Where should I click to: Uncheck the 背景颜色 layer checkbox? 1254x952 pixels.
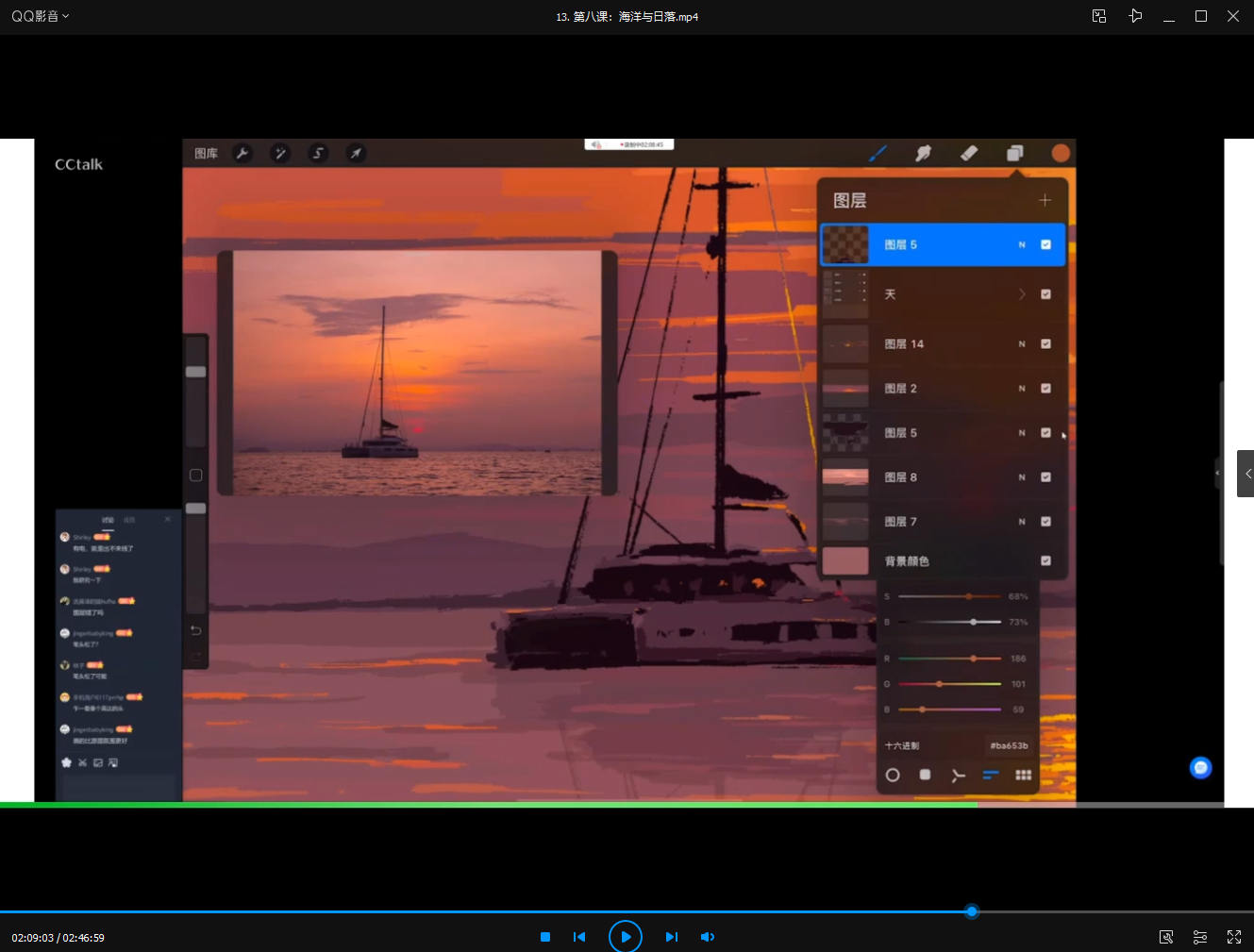[x=1045, y=560]
